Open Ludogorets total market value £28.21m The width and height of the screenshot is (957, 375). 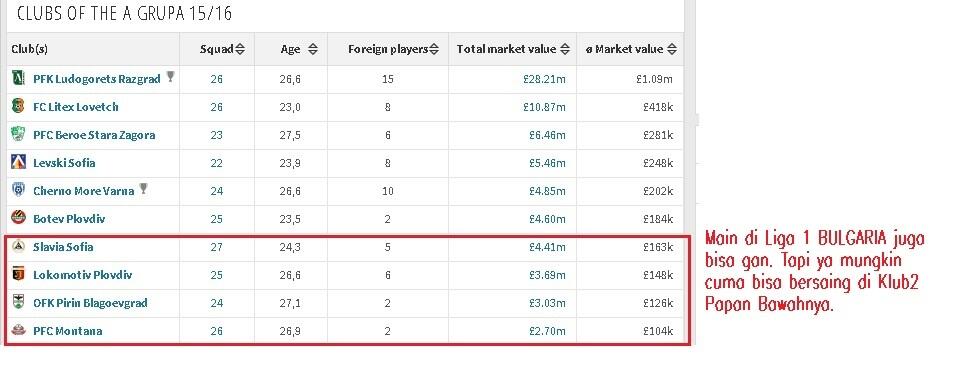point(544,79)
